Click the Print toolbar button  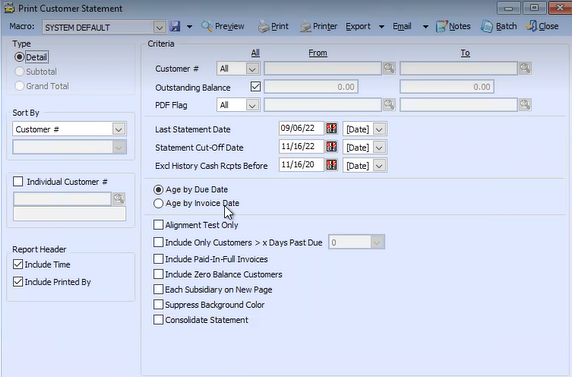pyautogui.click(x=273, y=26)
